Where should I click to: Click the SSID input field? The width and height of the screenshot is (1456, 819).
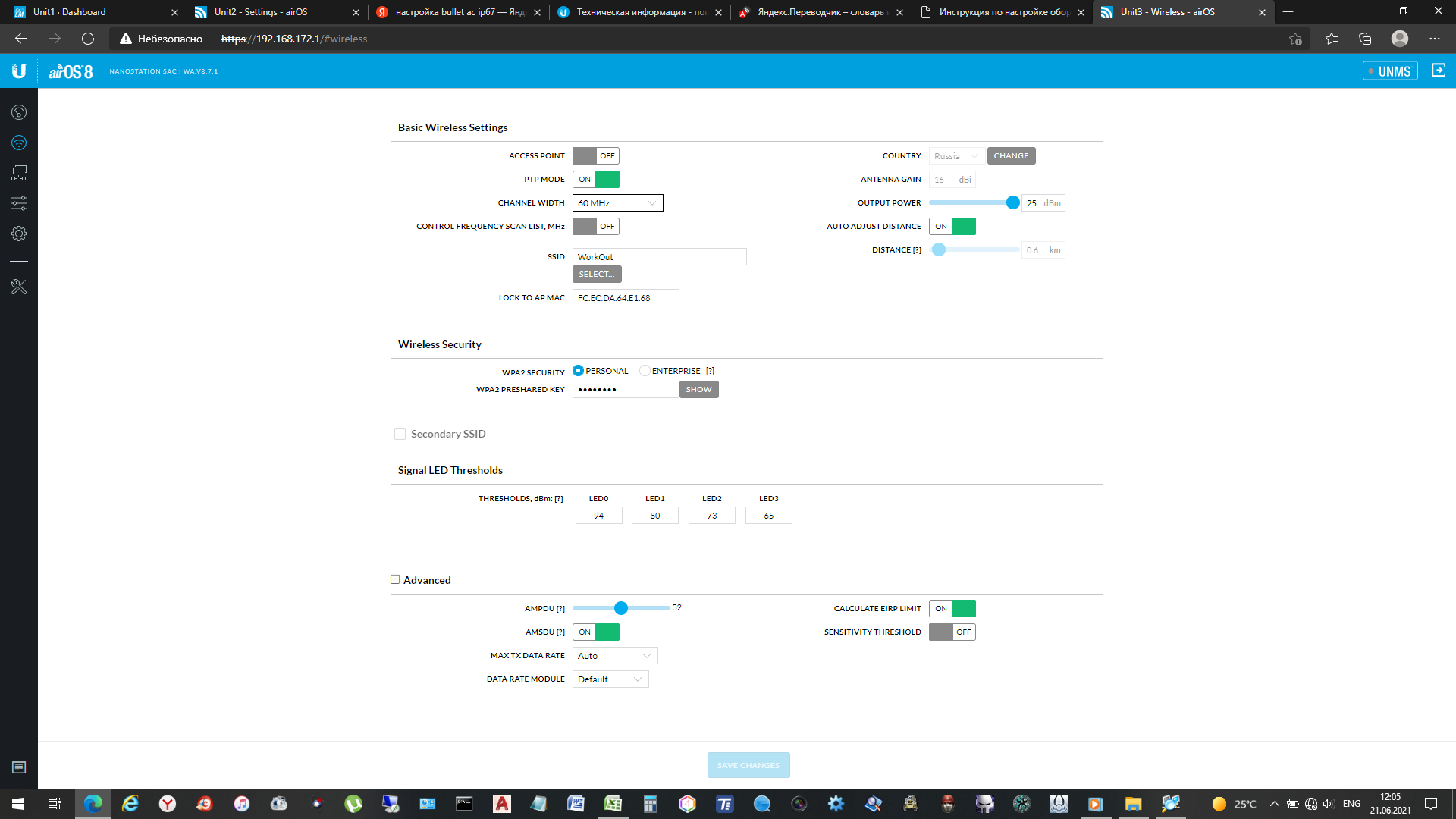click(x=660, y=257)
